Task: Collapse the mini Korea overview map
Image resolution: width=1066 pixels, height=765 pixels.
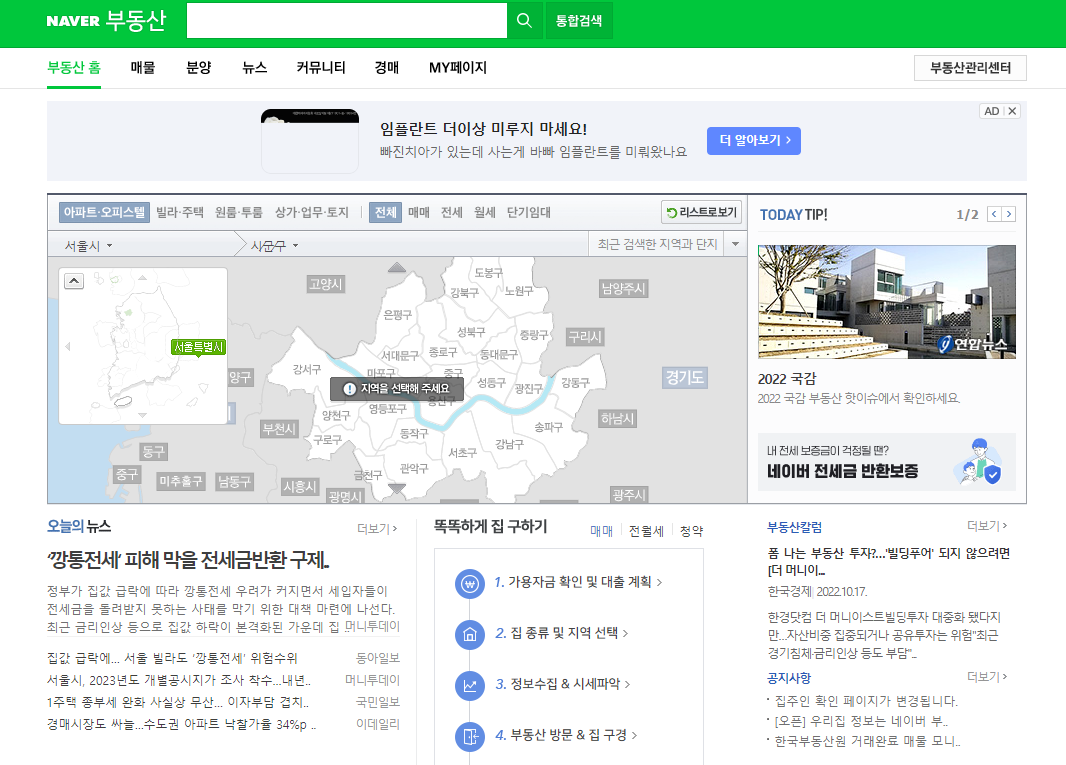Action: click(74, 281)
